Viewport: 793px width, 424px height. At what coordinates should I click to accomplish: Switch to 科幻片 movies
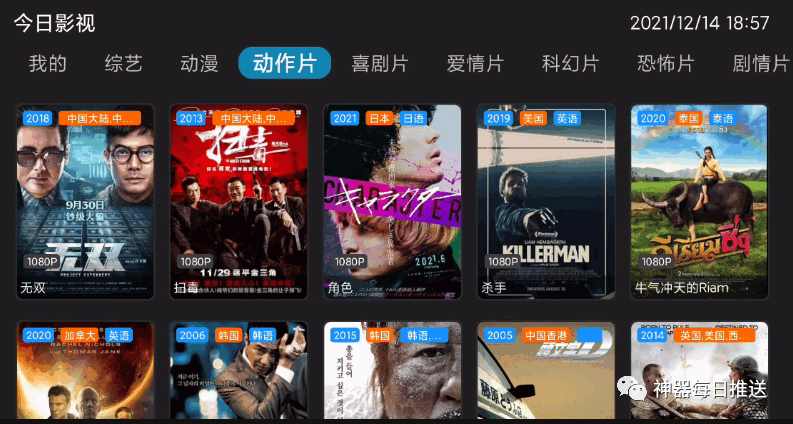pos(570,64)
